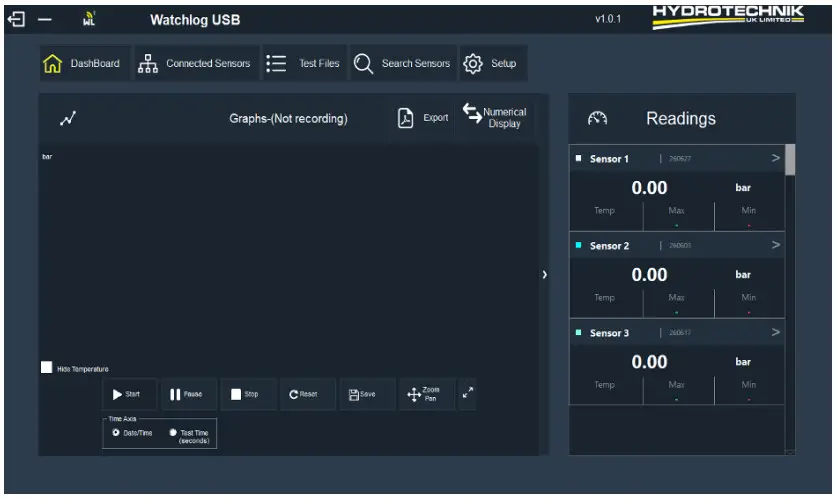Click the Setup gear icon
The height and width of the screenshot is (501, 839).
pos(473,64)
